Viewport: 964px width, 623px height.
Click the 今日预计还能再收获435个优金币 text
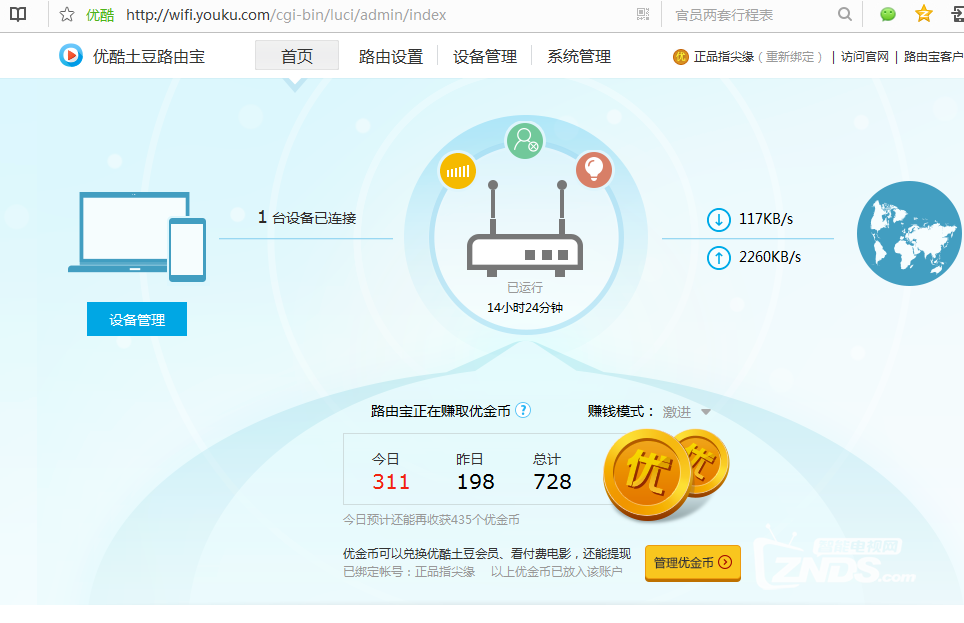[x=431, y=520]
